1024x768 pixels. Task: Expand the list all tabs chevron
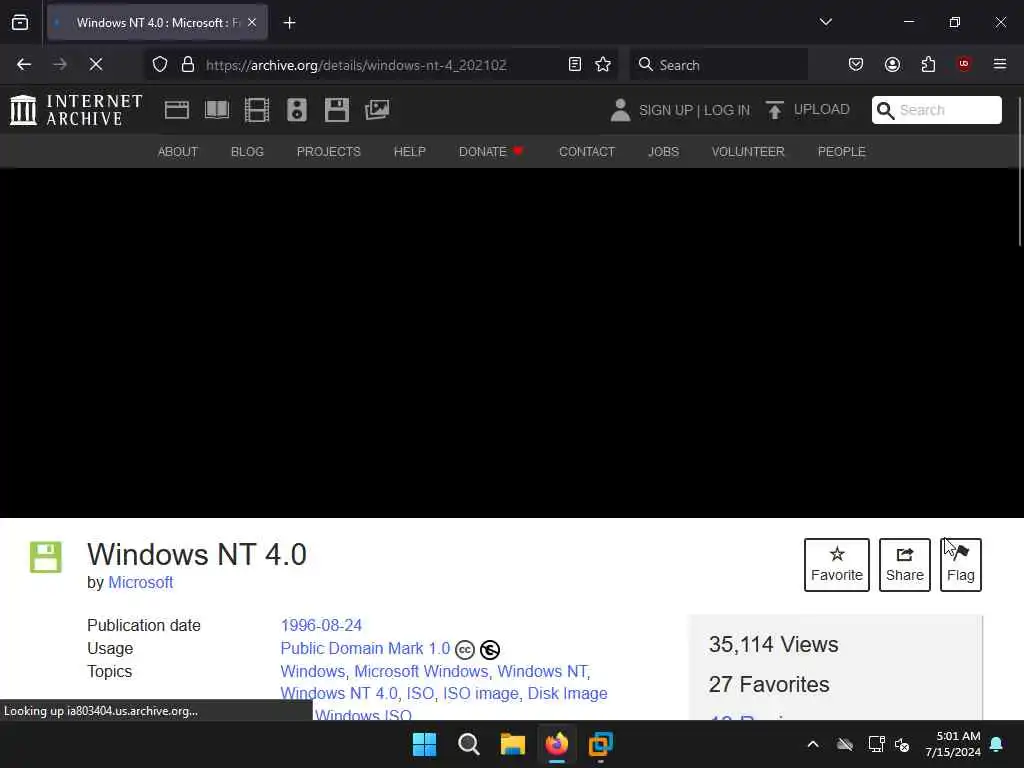(x=825, y=22)
